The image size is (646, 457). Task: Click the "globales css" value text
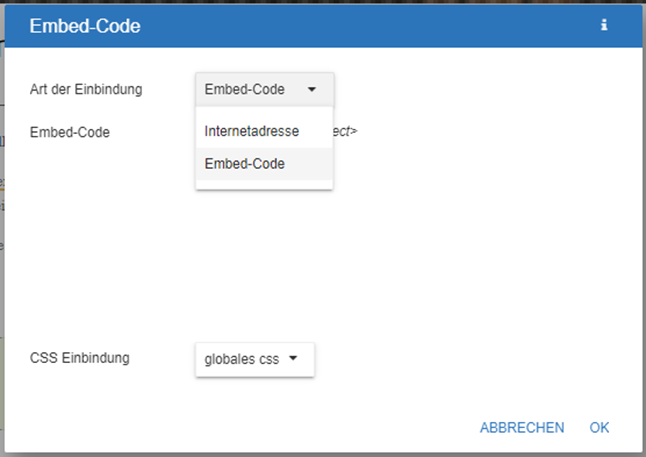point(241,359)
